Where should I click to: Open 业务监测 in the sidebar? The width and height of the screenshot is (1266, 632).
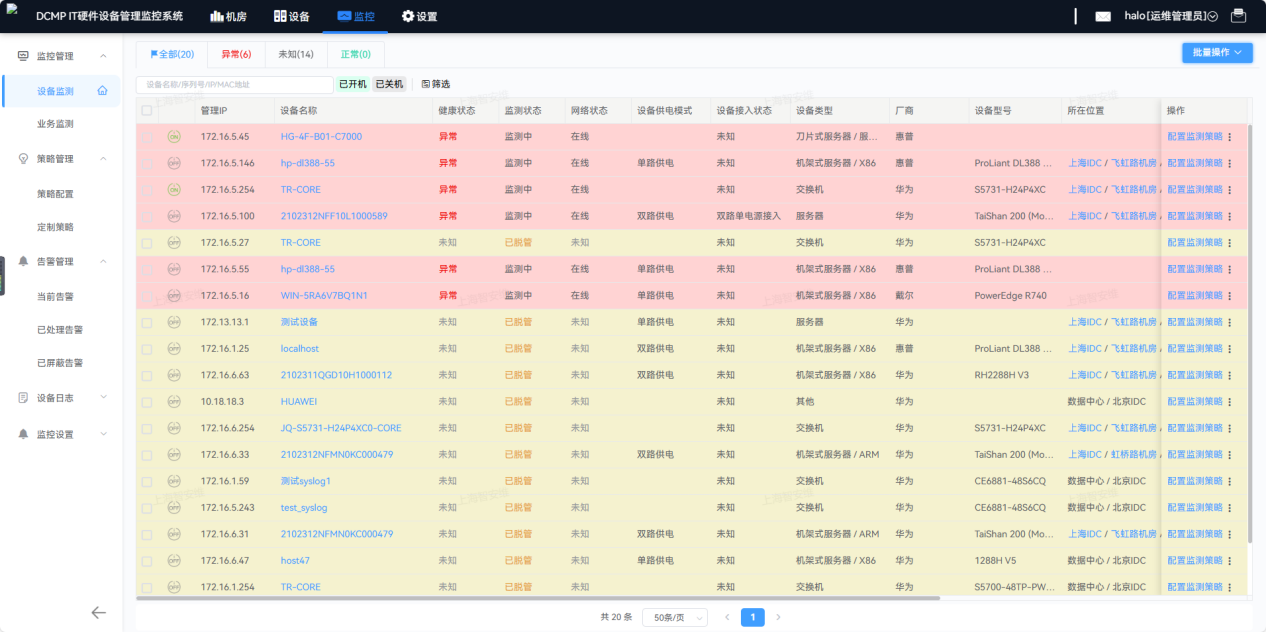(55, 124)
